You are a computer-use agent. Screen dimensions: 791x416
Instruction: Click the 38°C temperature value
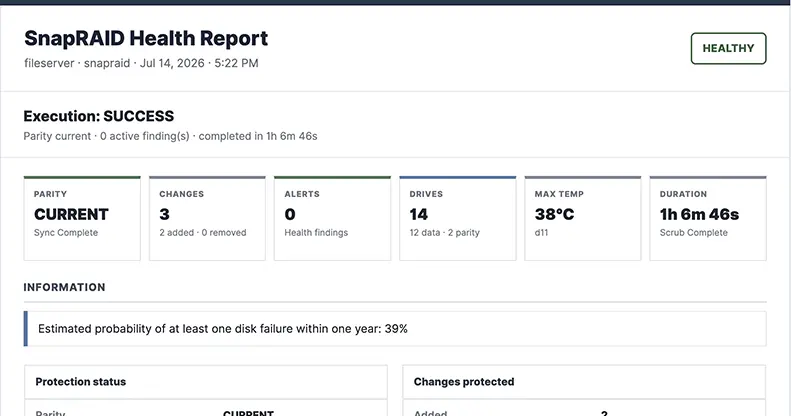[554, 214]
